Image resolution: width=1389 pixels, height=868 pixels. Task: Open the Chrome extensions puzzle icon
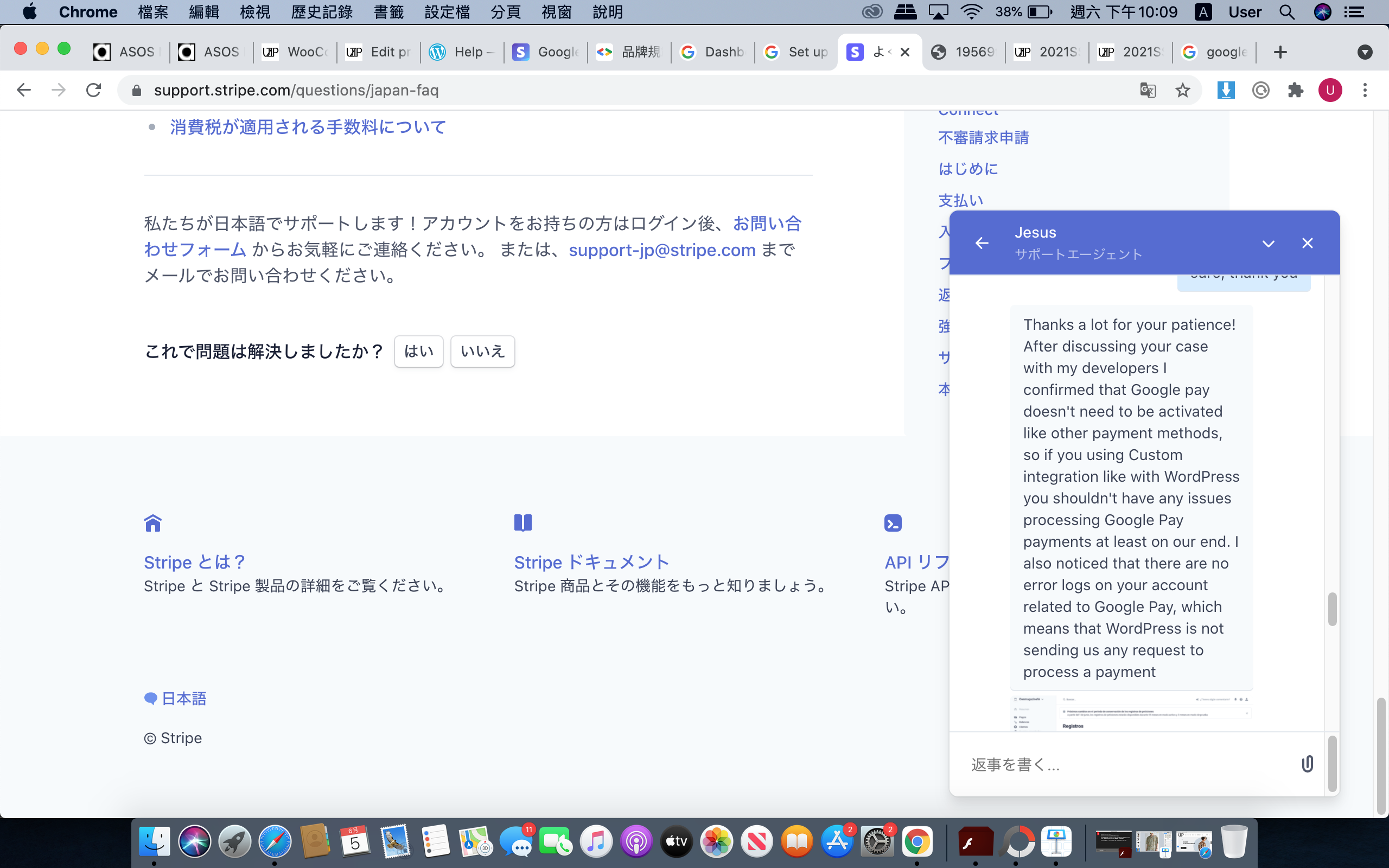coord(1295,90)
